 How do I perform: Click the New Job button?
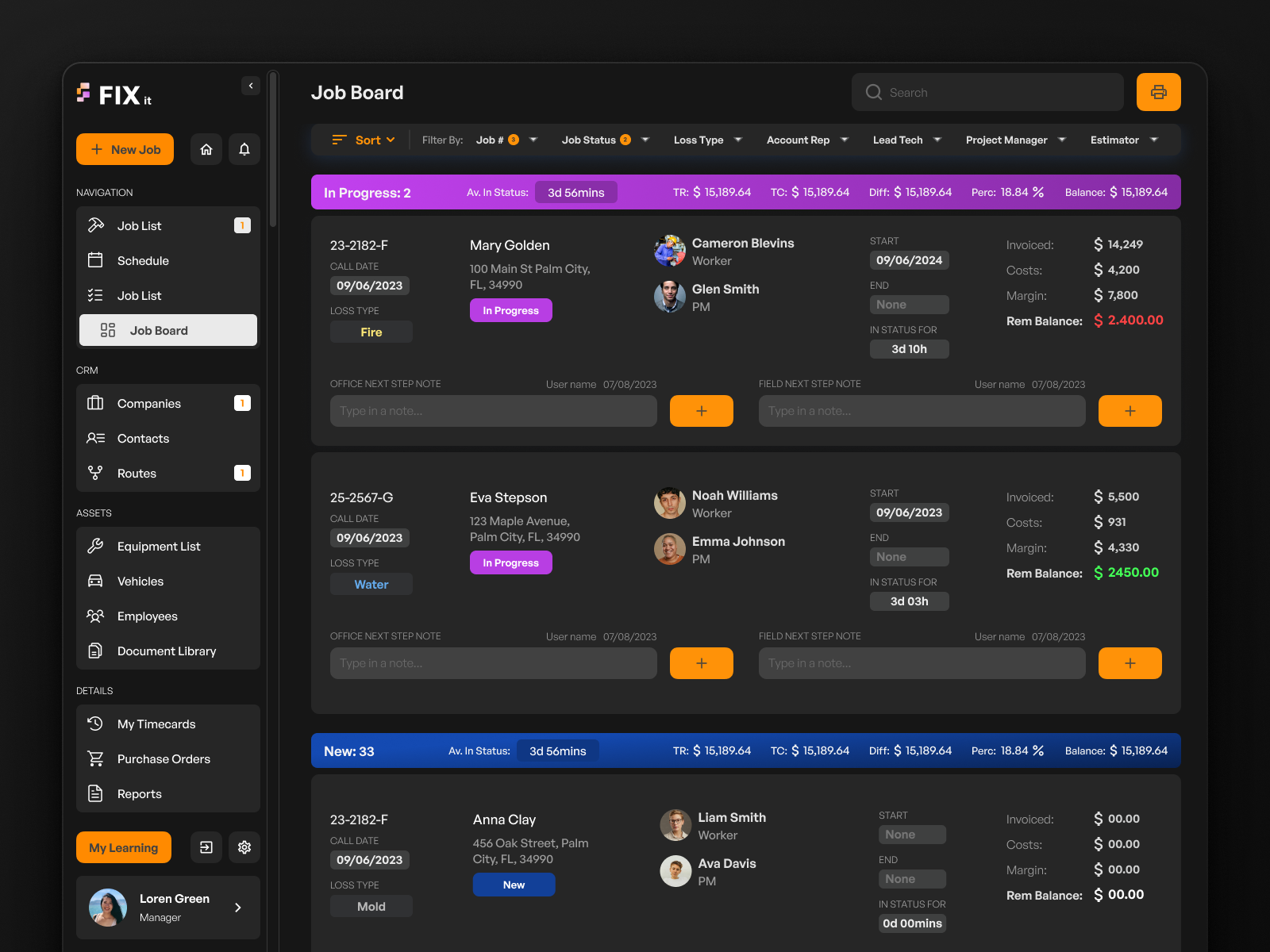point(125,149)
